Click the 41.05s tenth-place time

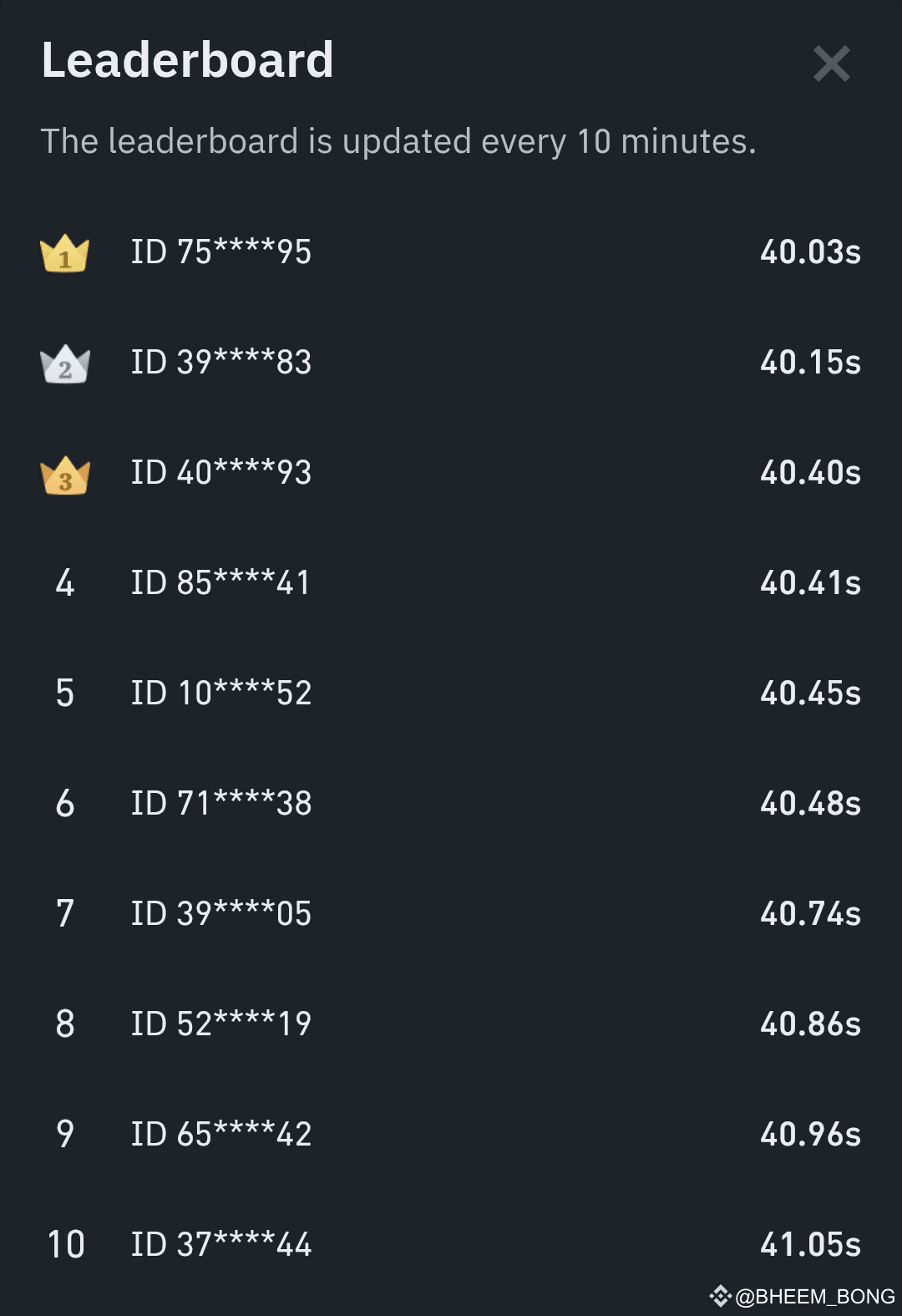pyautogui.click(x=810, y=1245)
